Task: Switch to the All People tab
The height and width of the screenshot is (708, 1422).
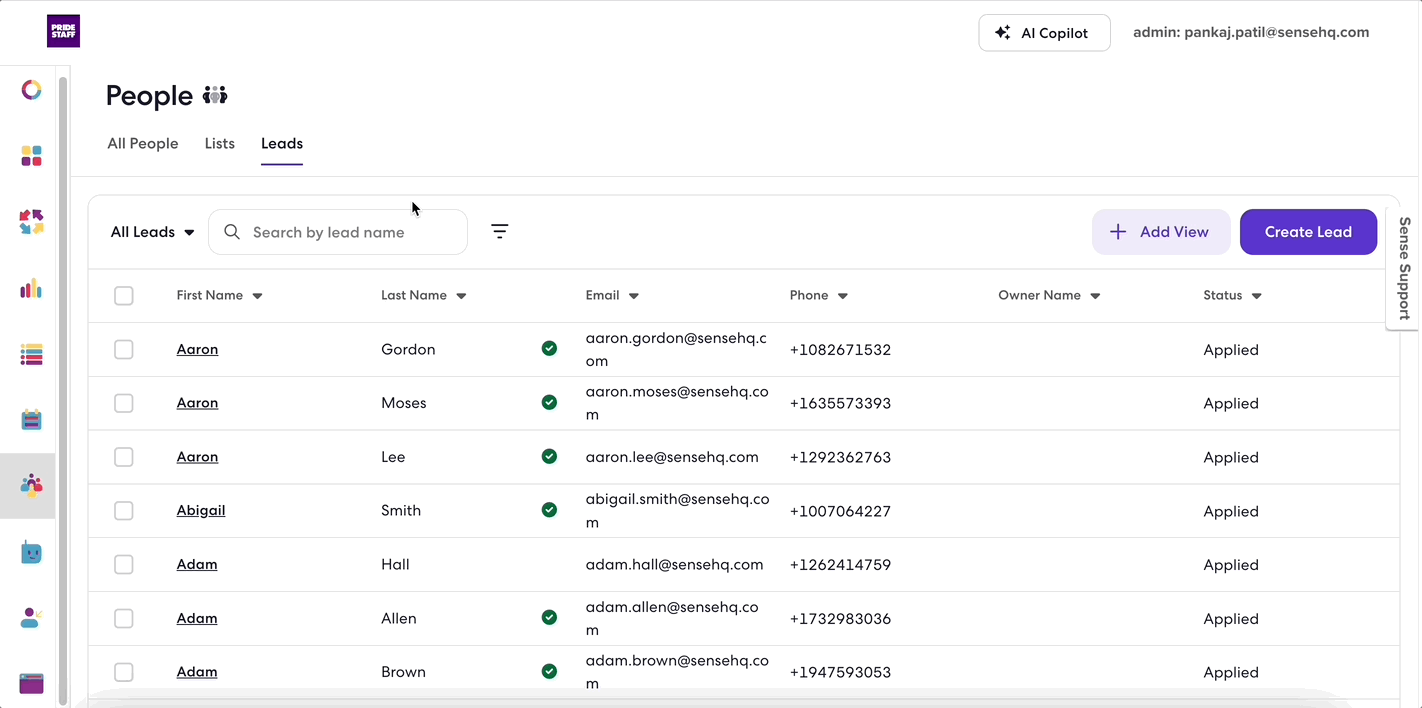Action: click(x=143, y=143)
